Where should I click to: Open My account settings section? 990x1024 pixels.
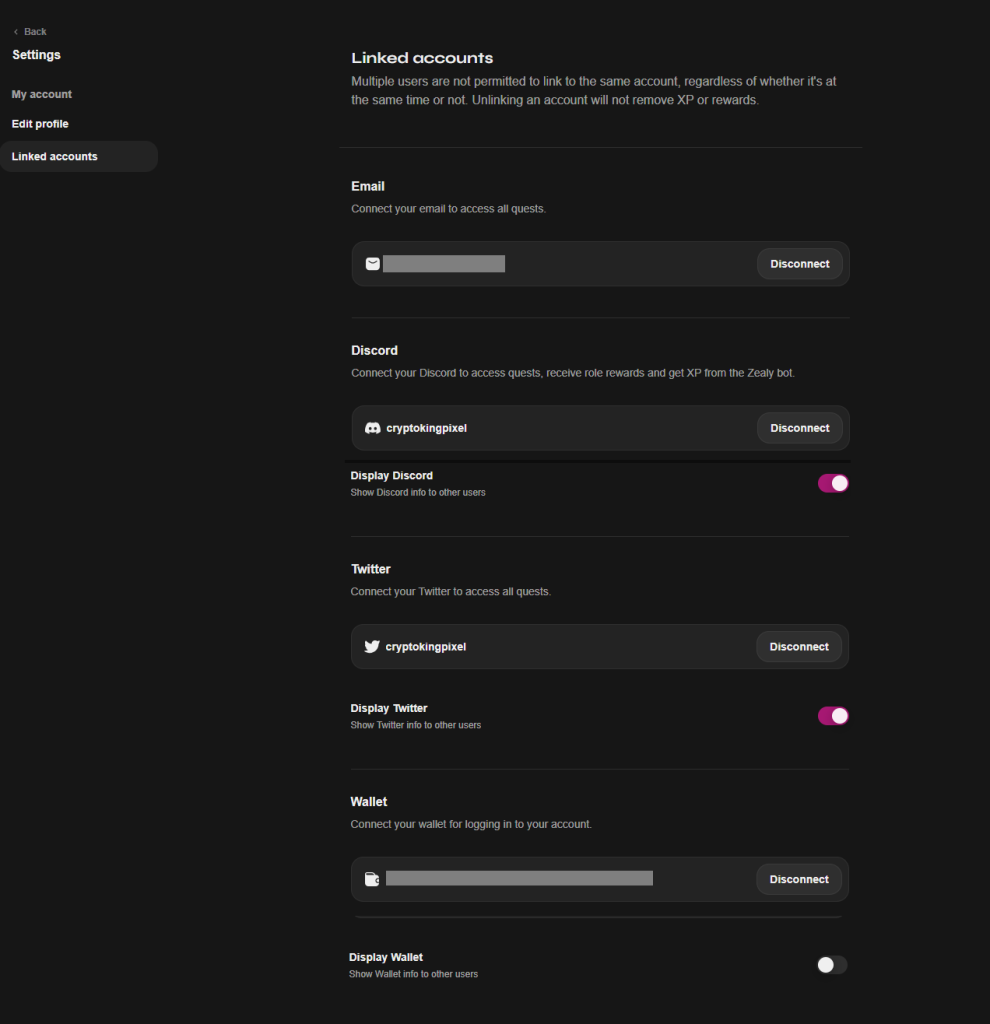(x=42, y=94)
